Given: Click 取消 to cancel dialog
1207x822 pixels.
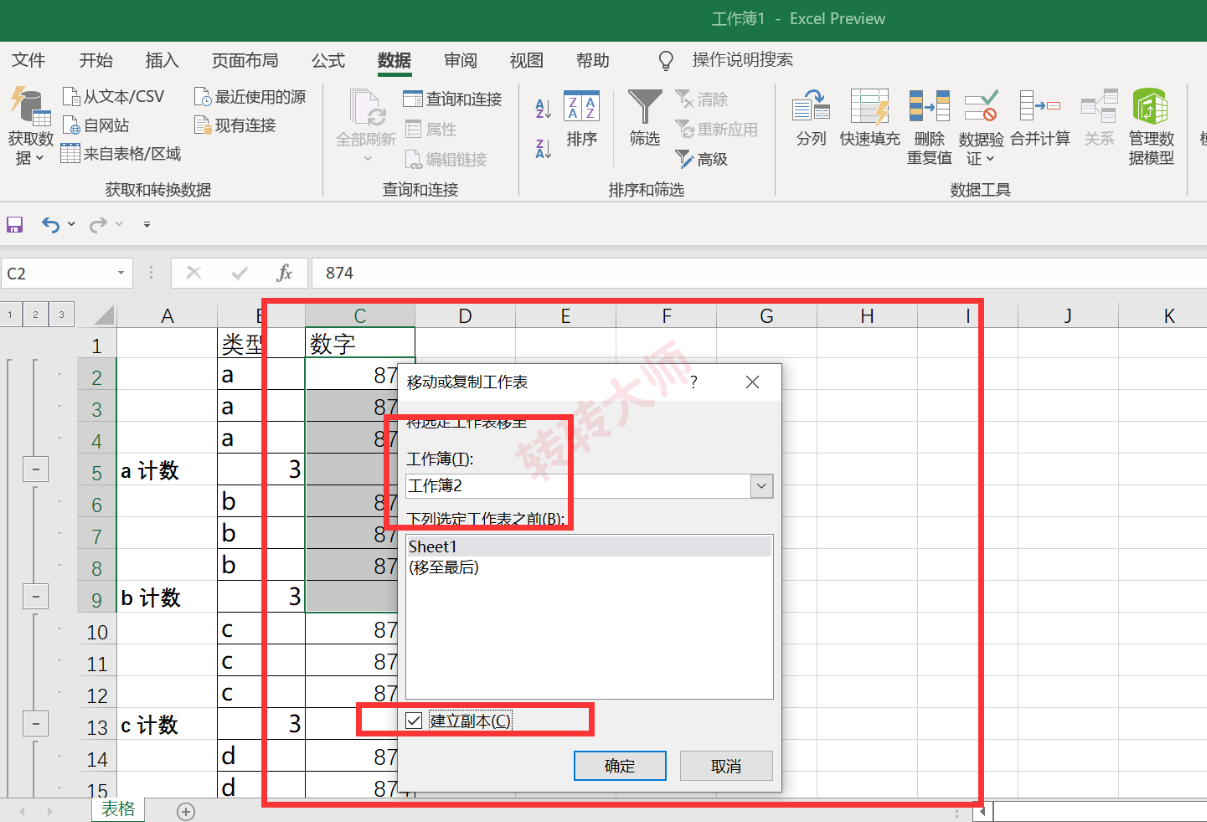Looking at the screenshot, I should tap(726, 766).
